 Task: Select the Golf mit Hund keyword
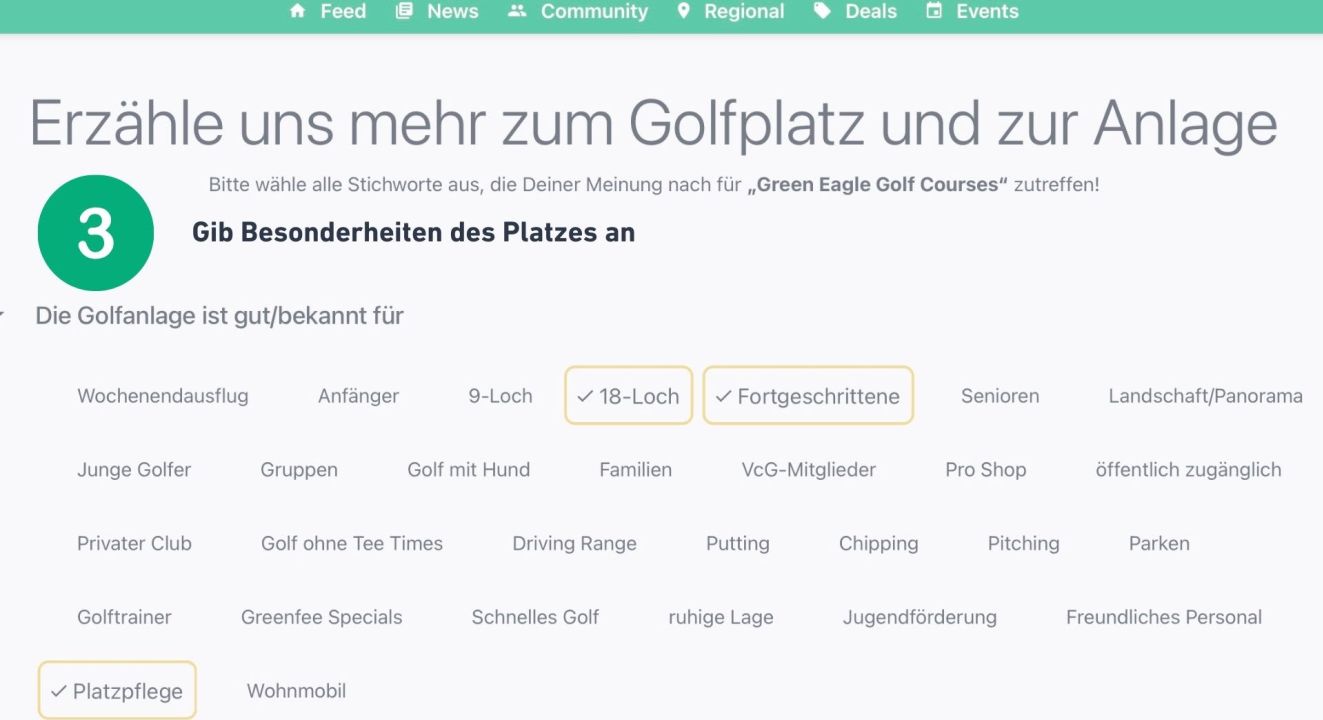(x=469, y=470)
